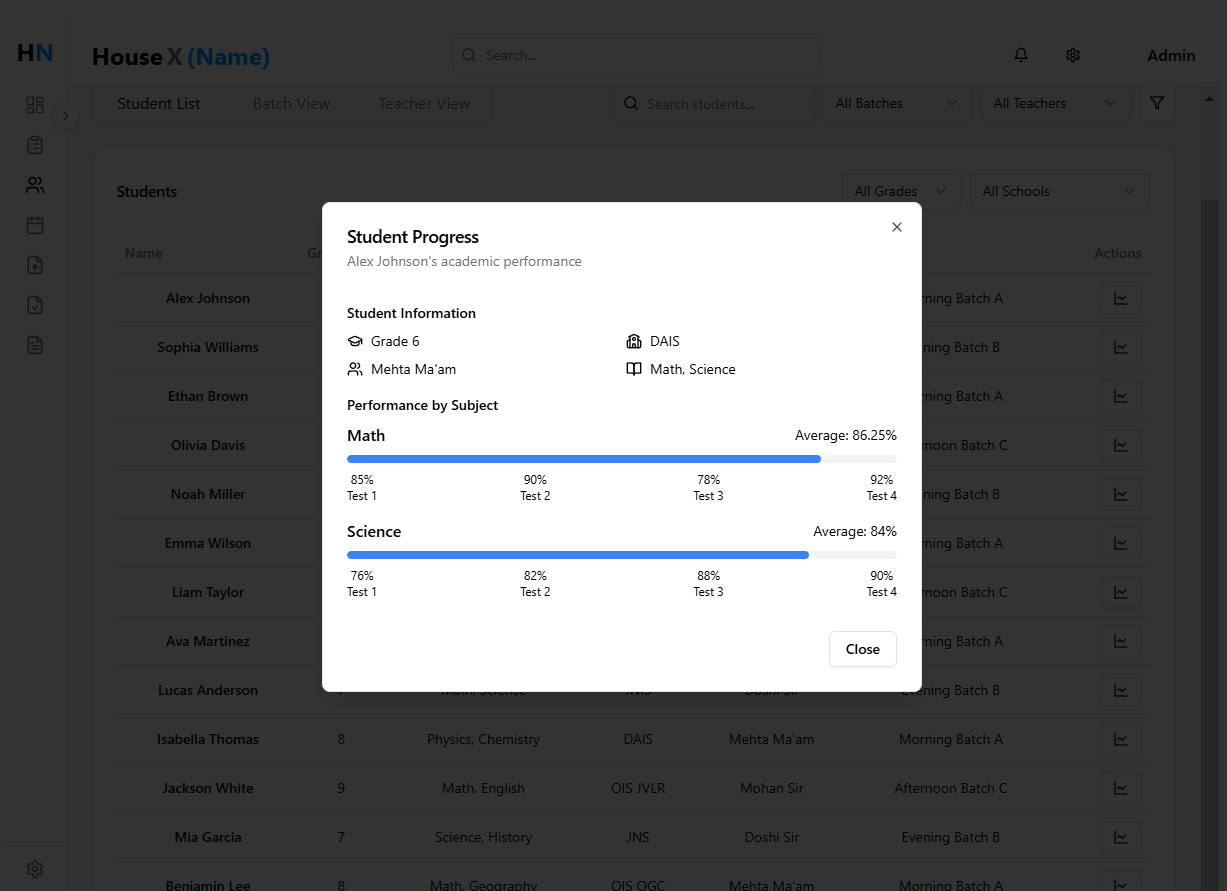Click the Close button in the Student Progress dialog
The width and height of the screenshot is (1227, 891).
[862, 649]
